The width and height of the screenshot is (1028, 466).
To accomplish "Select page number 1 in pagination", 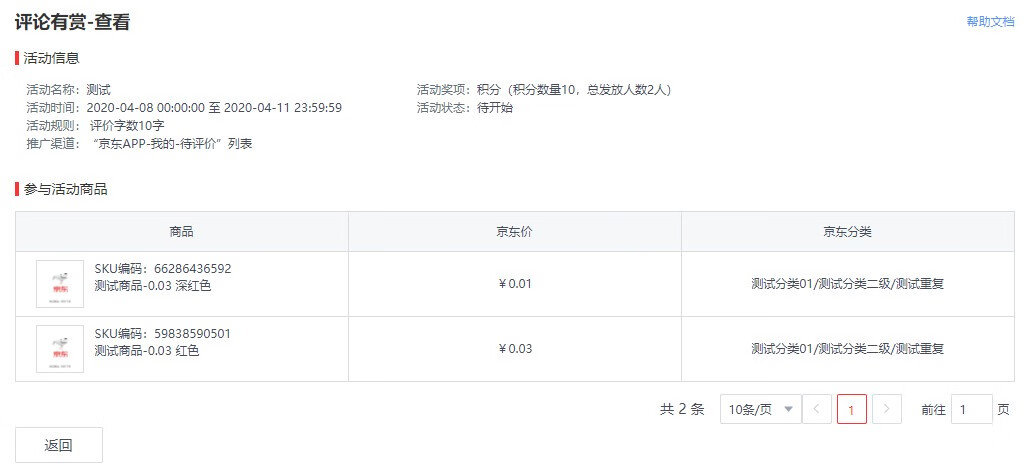I will pos(852,409).
